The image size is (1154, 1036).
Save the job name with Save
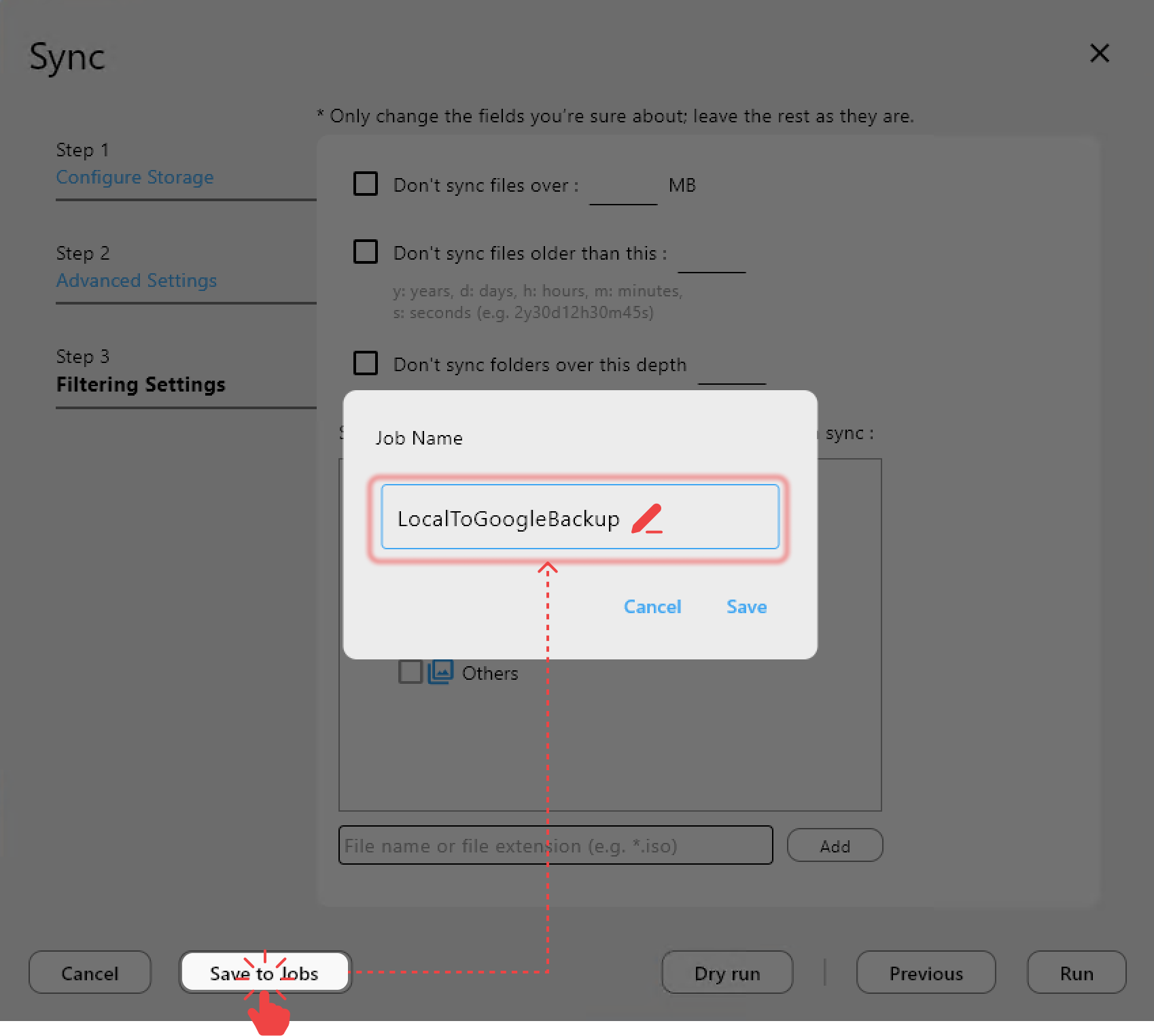[x=746, y=606]
